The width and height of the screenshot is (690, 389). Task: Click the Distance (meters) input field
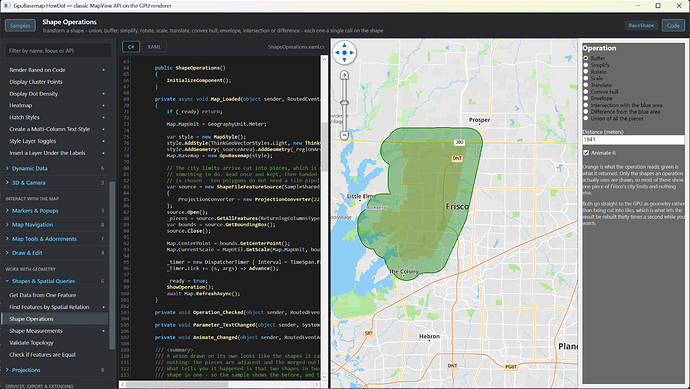point(633,139)
